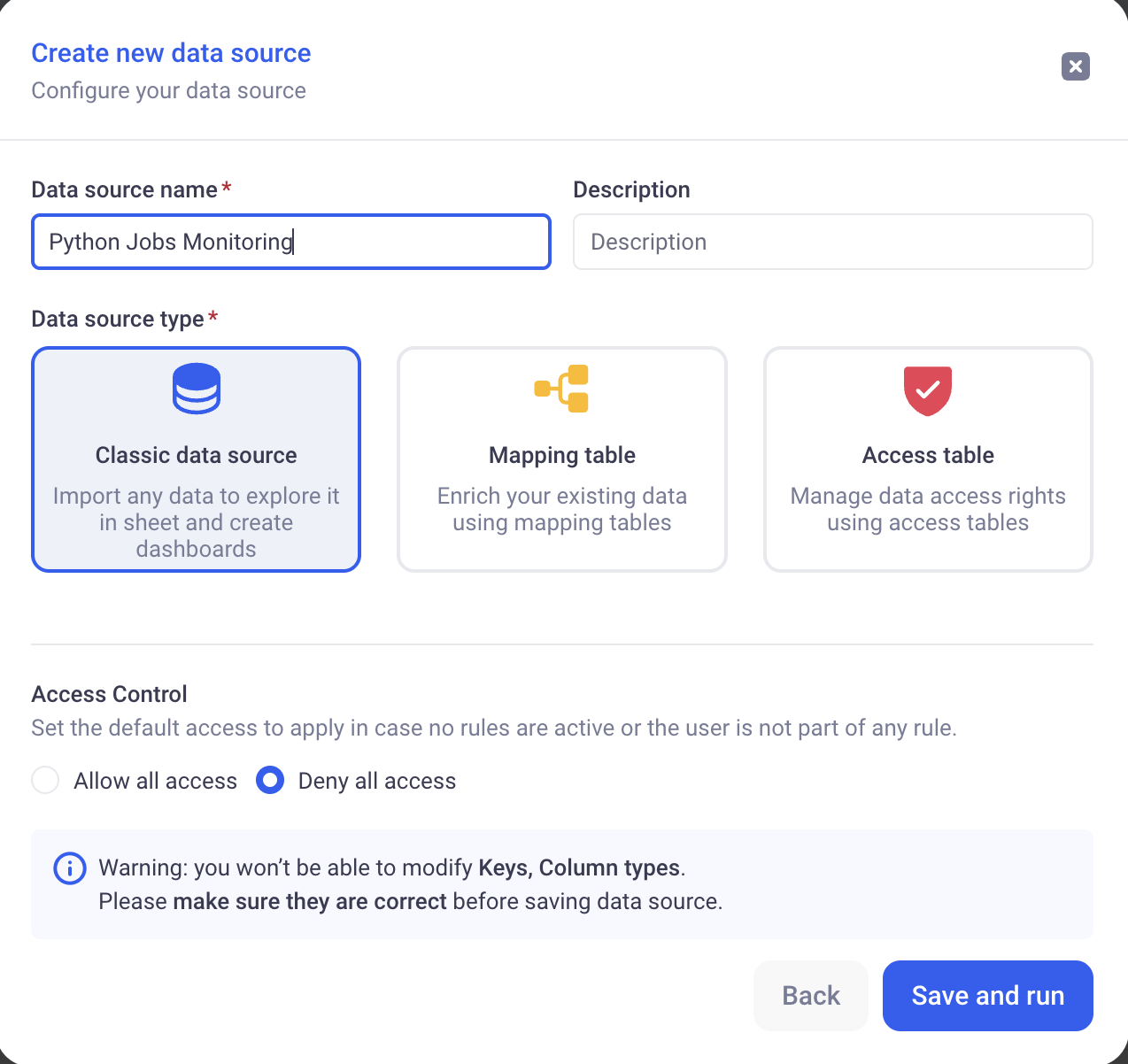1128x1064 pixels.
Task: Focus the Data source name input field
Action: [290, 242]
